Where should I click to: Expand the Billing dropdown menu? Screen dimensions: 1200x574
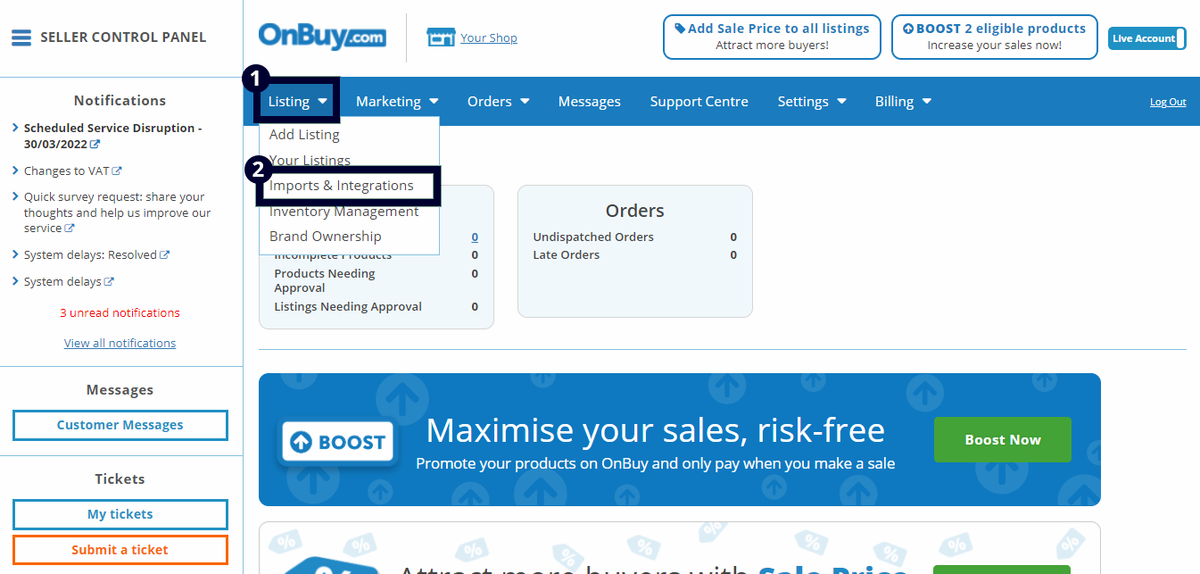coord(903,101)
